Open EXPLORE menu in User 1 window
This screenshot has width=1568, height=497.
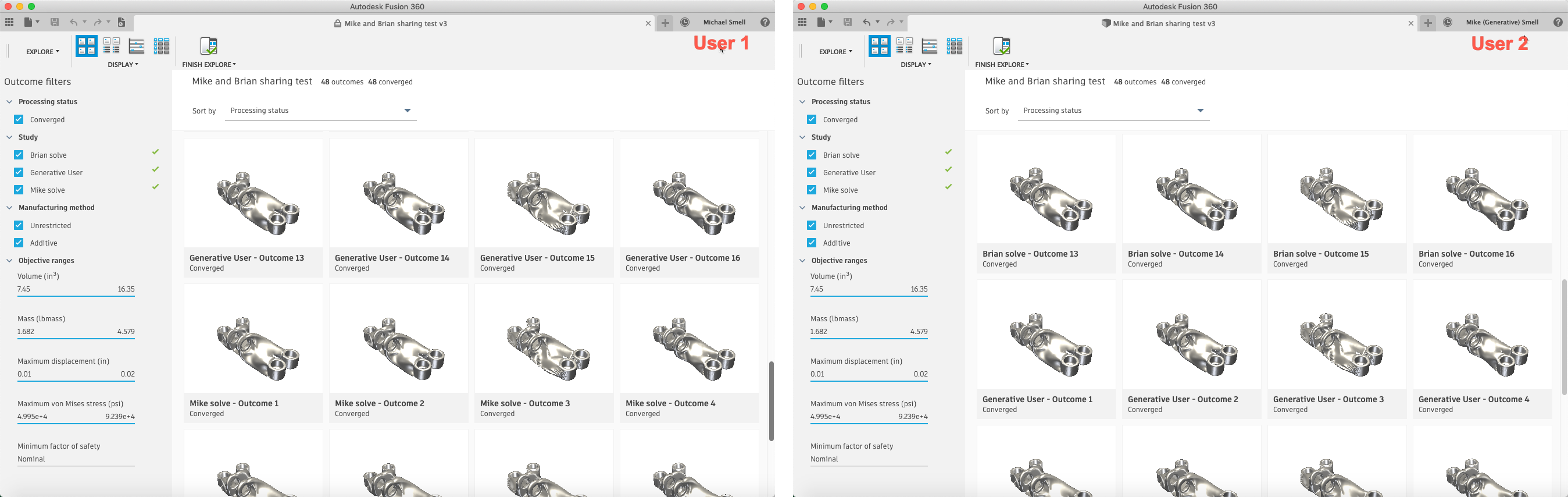pos(42,52)
